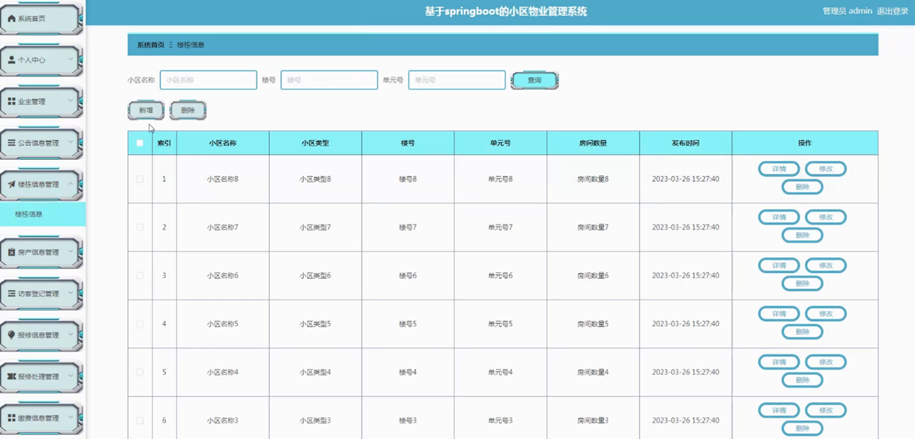Screen dimensions: 915x439
Task: Toggle the select-all checkbox in the table header
Action: [x=139, y=143]
